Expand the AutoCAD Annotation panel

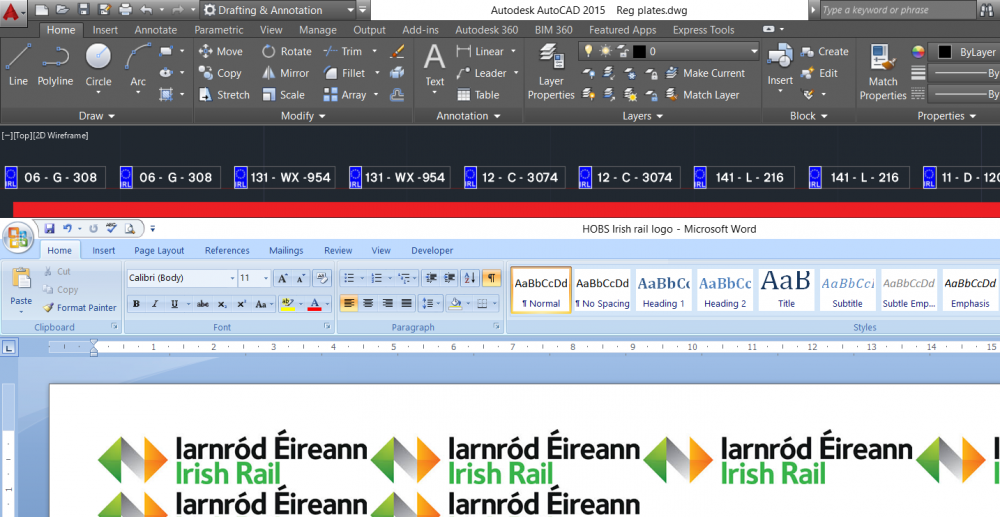point(468,116)
